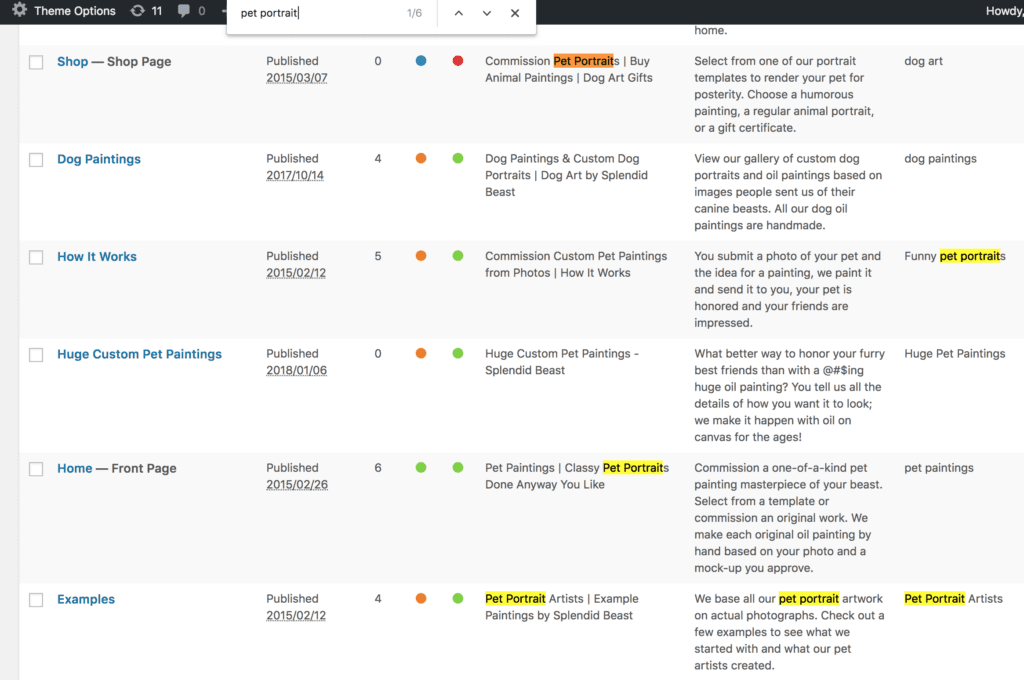This screenshot has height=680, width=1024.
Task: Click green readability dot for Dog Paintings
Action: point(458,158)
